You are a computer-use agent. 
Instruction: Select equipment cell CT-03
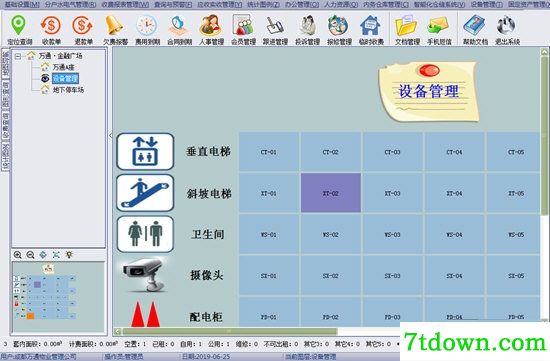[393, 152]
